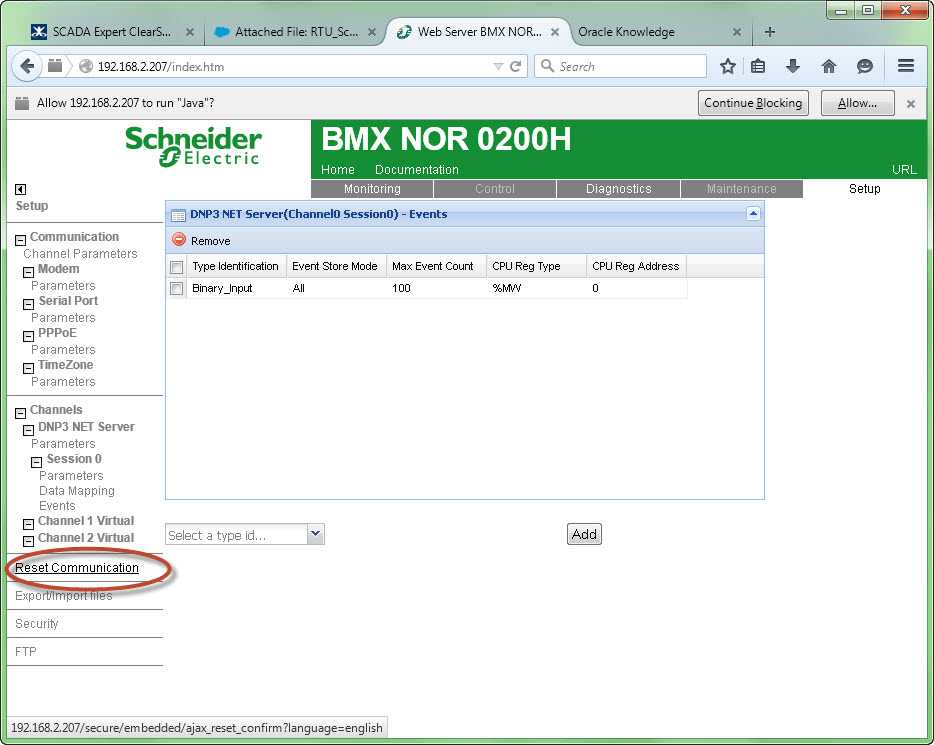
Task: Open the FTP link
Action: [26, 652]
